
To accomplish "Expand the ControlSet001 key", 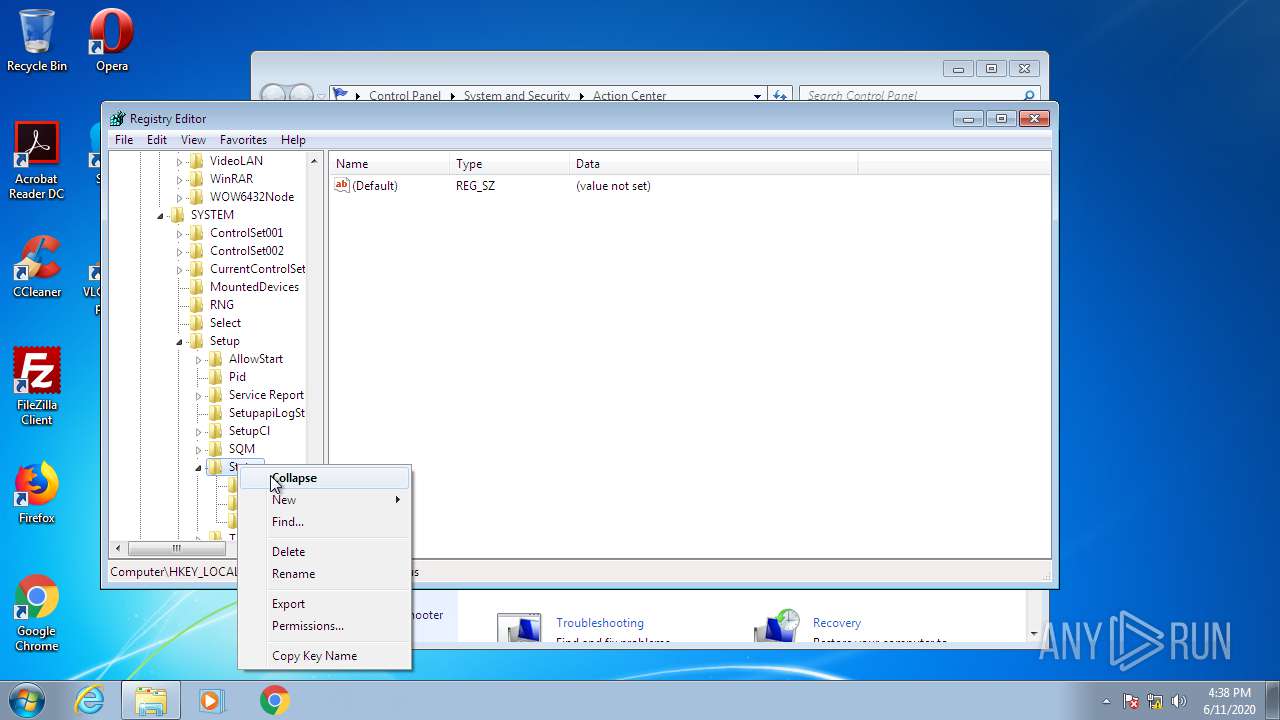I will tap(180, 233).
